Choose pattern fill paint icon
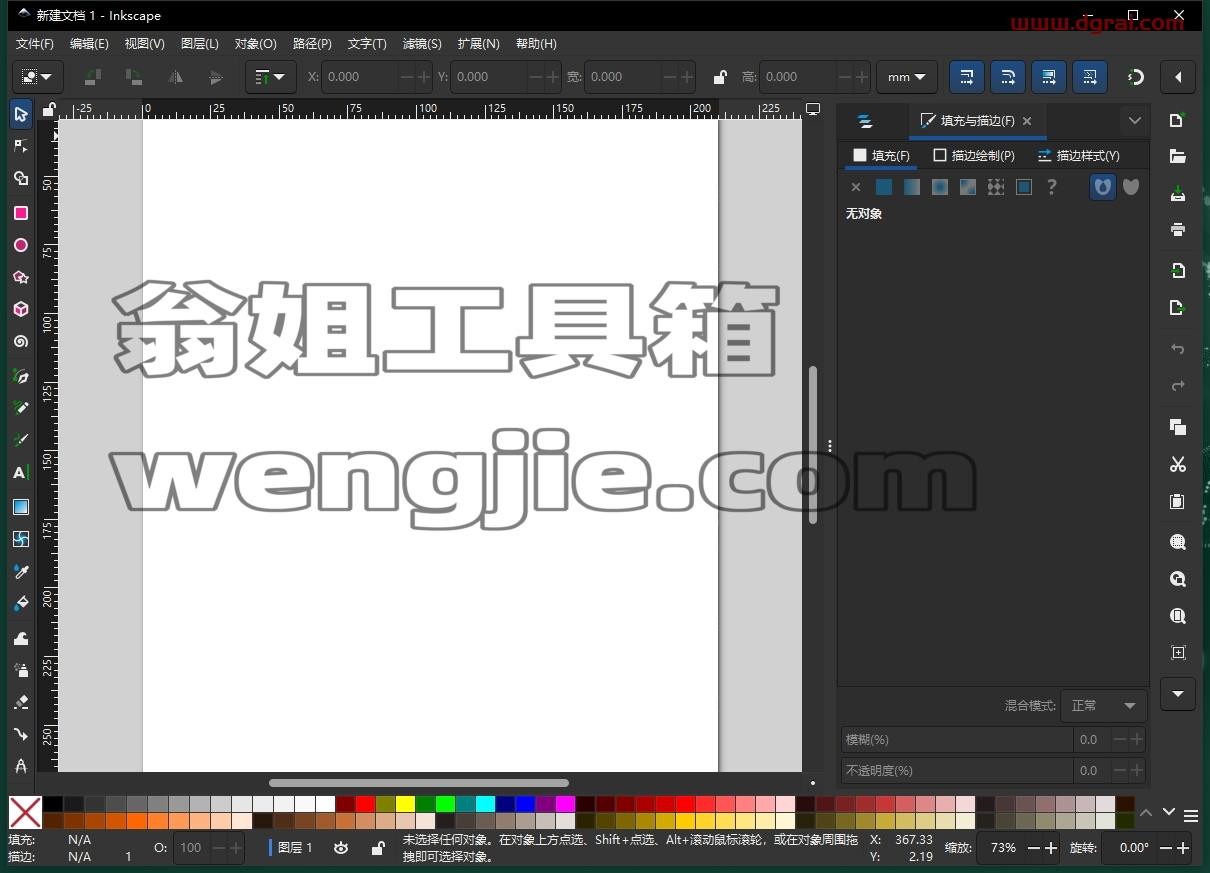The image size is (1210, 873). (996, 187)
